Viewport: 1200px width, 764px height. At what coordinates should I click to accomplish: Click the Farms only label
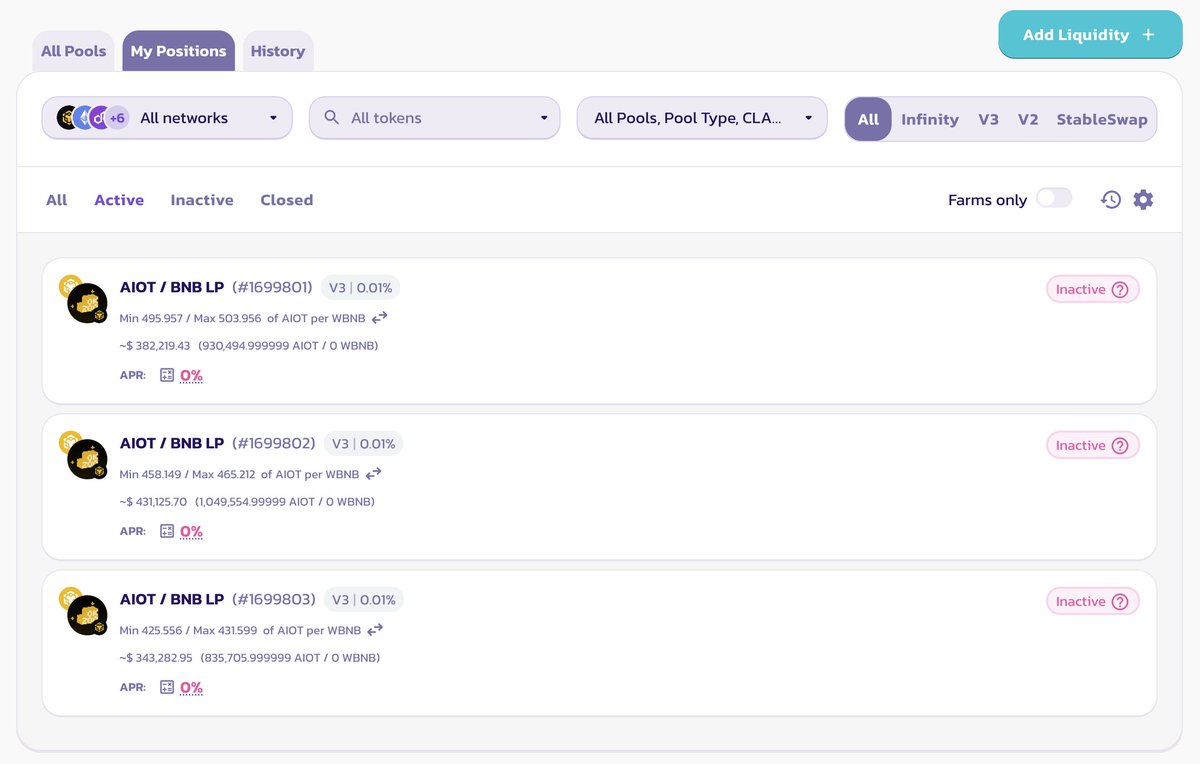[x=987, y=200]
